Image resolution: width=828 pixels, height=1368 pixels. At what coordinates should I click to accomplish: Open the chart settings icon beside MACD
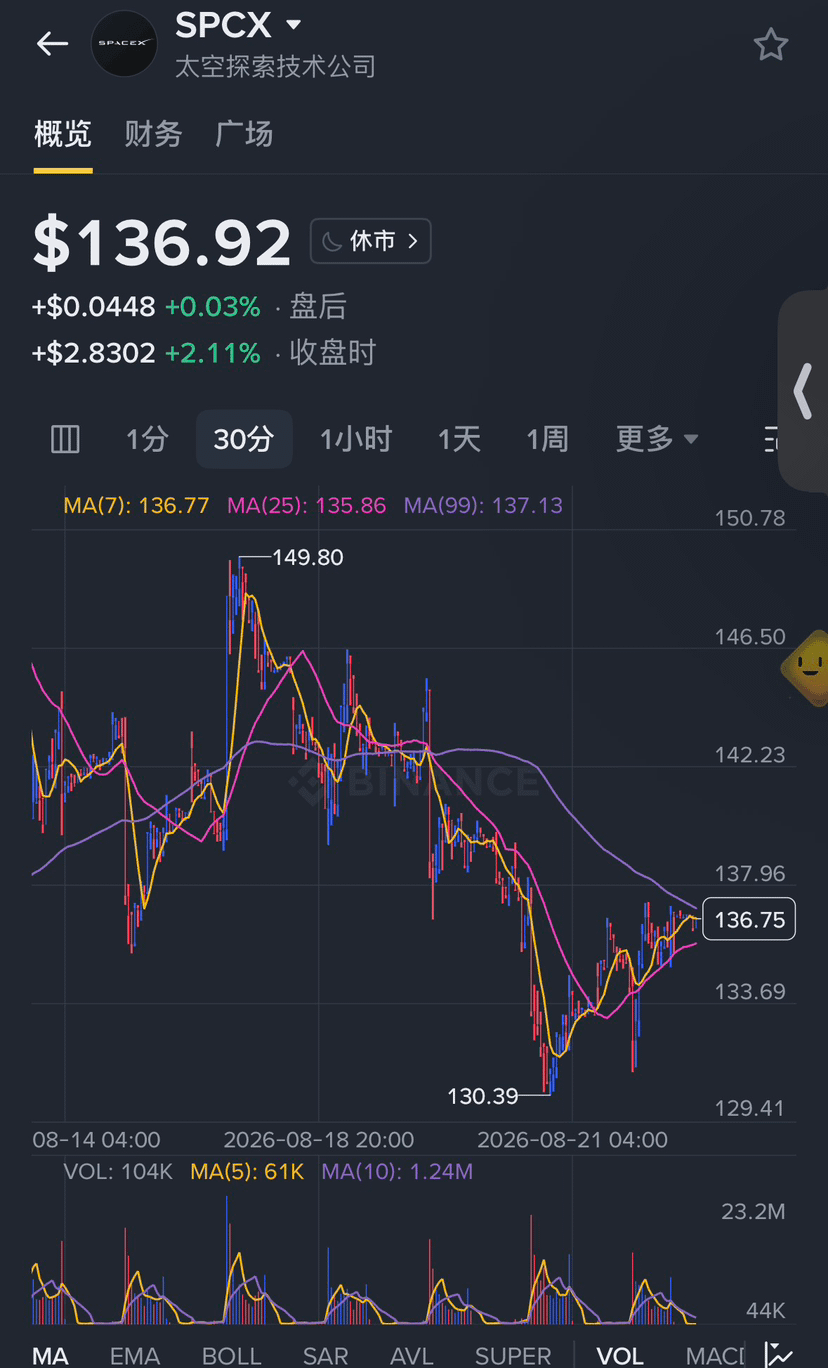tap(778, 1354)
